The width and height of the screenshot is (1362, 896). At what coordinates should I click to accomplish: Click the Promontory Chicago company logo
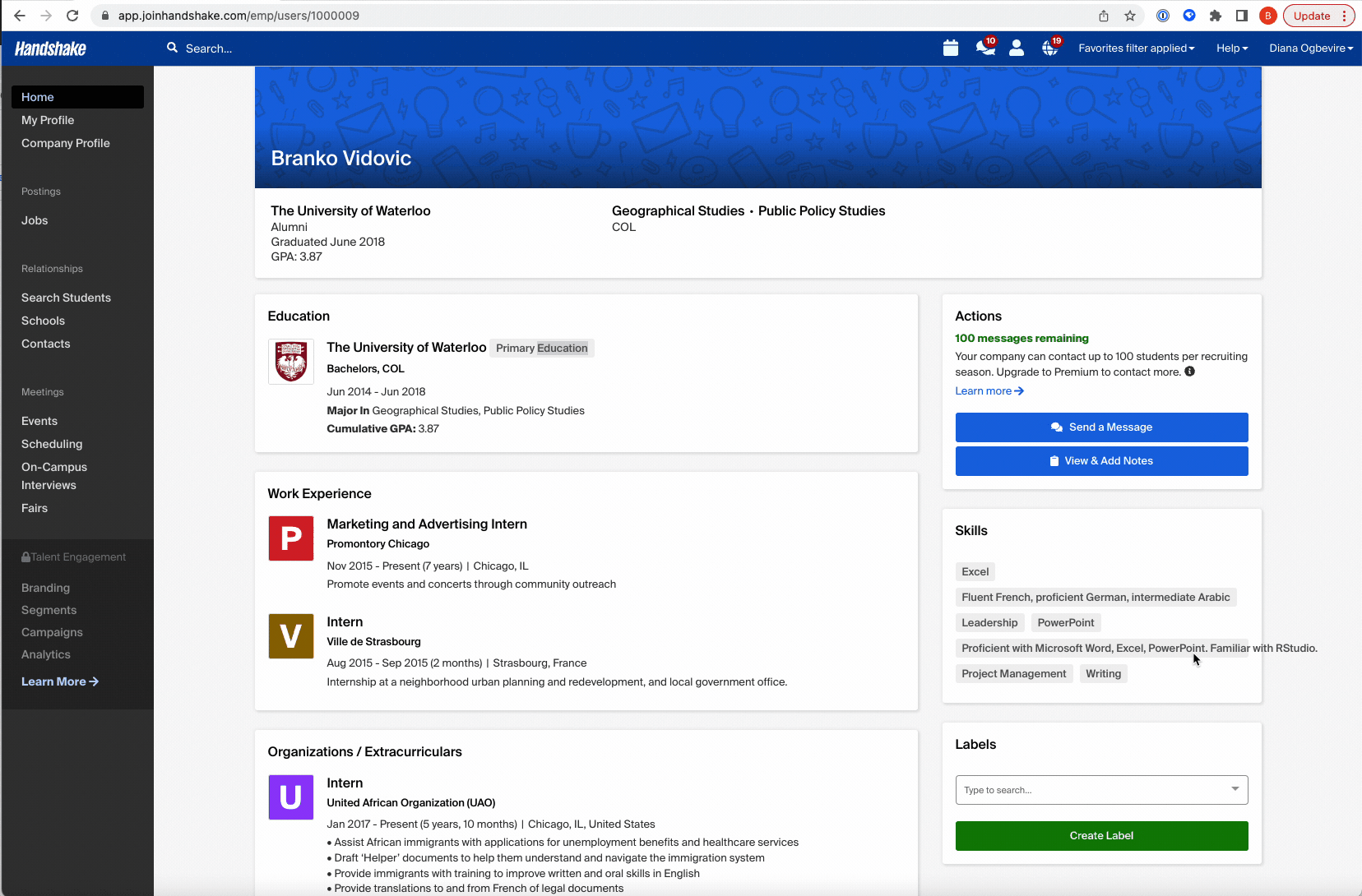290,538
